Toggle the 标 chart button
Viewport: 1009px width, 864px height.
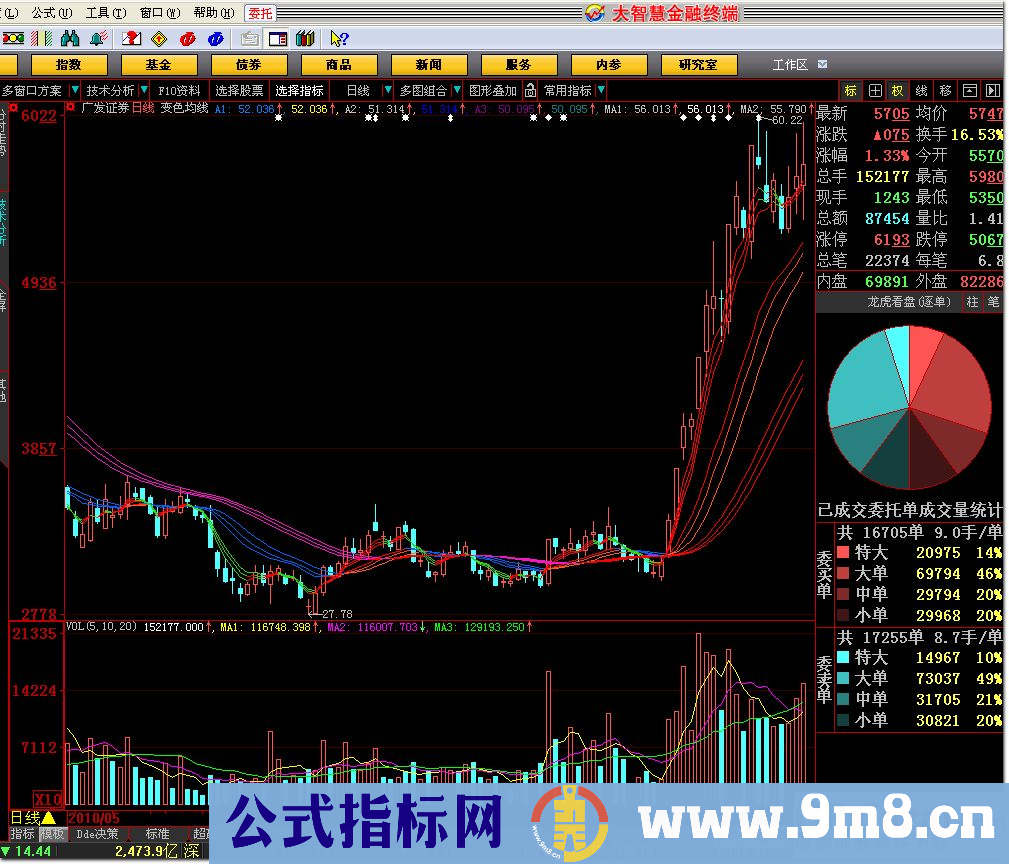(851, 91)
